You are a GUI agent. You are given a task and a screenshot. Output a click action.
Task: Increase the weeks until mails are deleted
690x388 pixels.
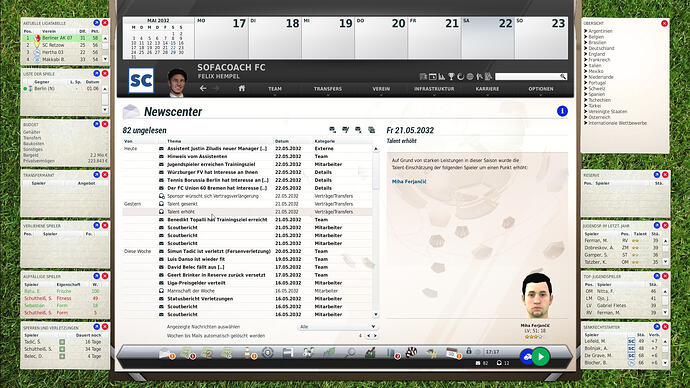[x=375, y=336]
